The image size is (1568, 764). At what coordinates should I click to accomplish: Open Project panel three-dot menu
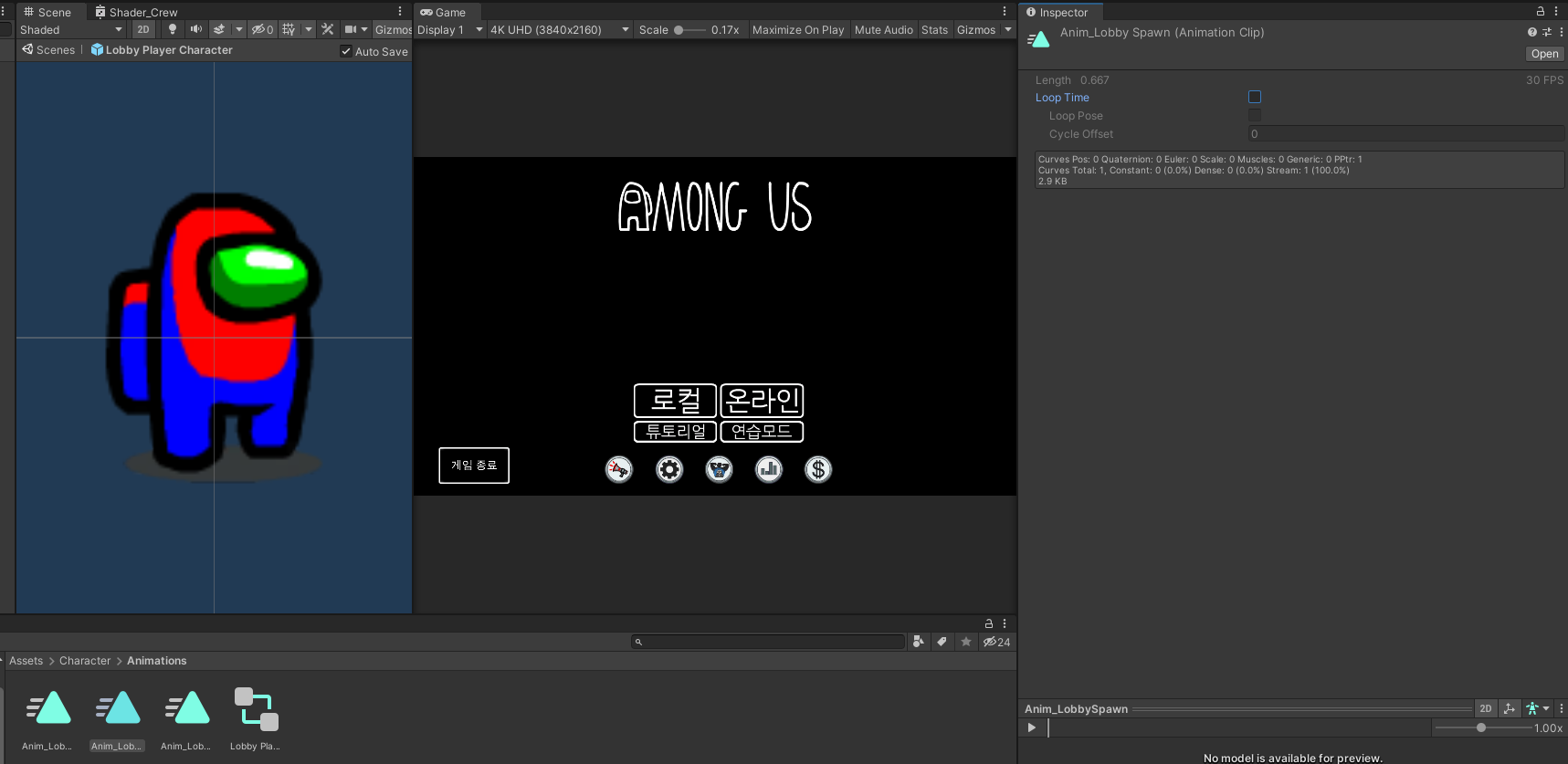point(1005,623)
